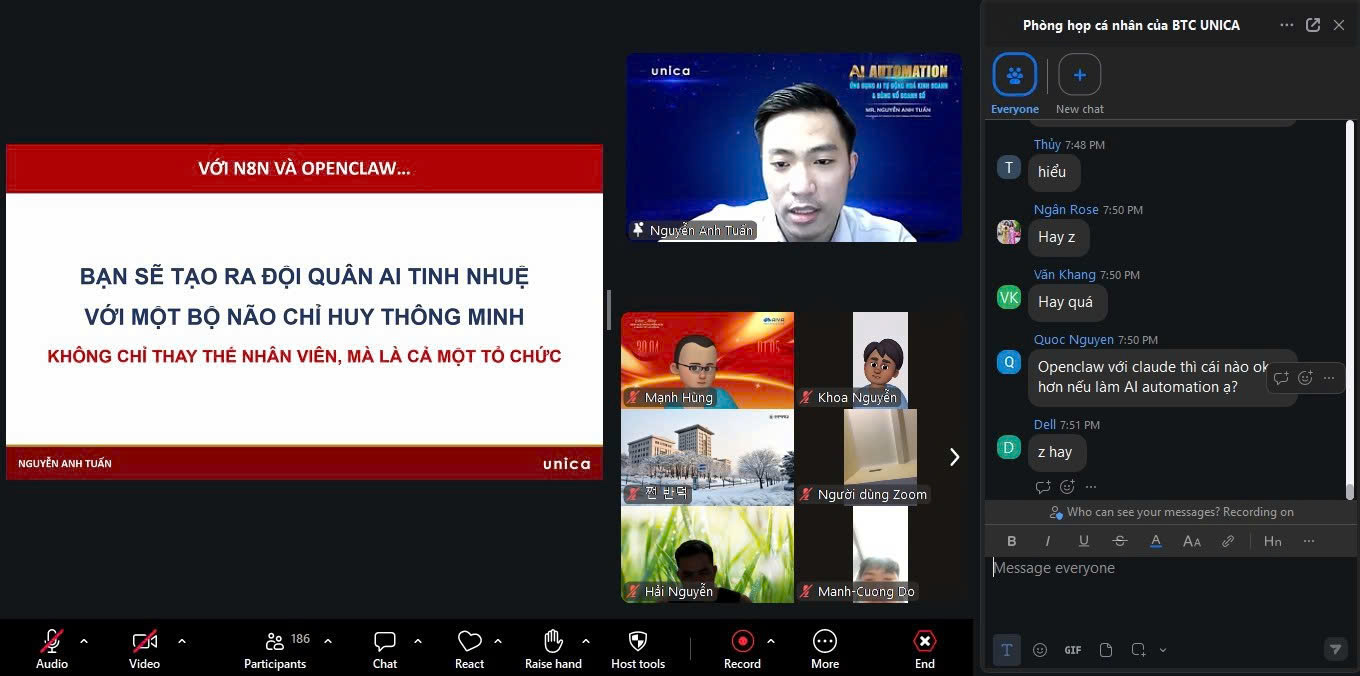This screenshot has height=676, width=1360.
Task: Expand the arrow next to Record
Action: pos(770,641)
